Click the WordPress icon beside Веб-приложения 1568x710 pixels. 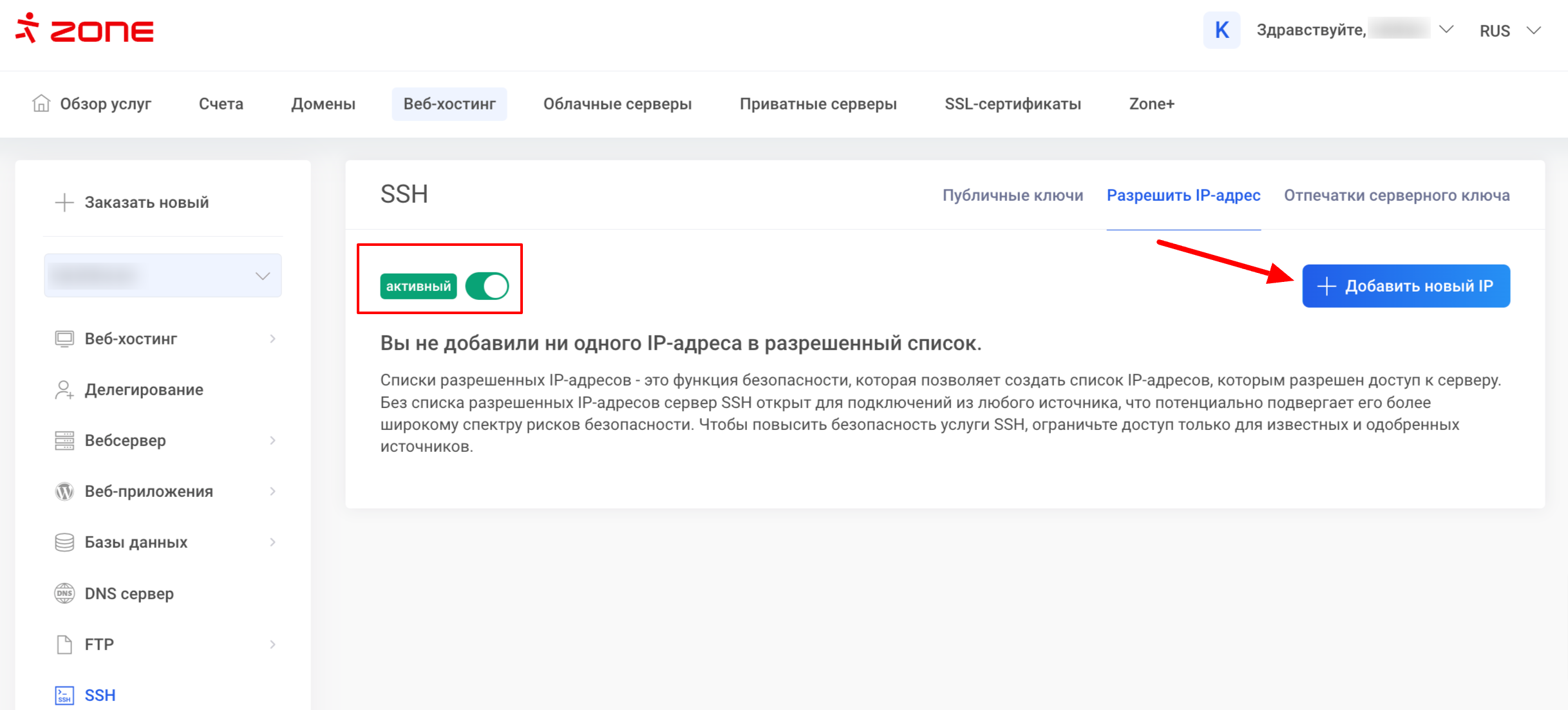64,491
